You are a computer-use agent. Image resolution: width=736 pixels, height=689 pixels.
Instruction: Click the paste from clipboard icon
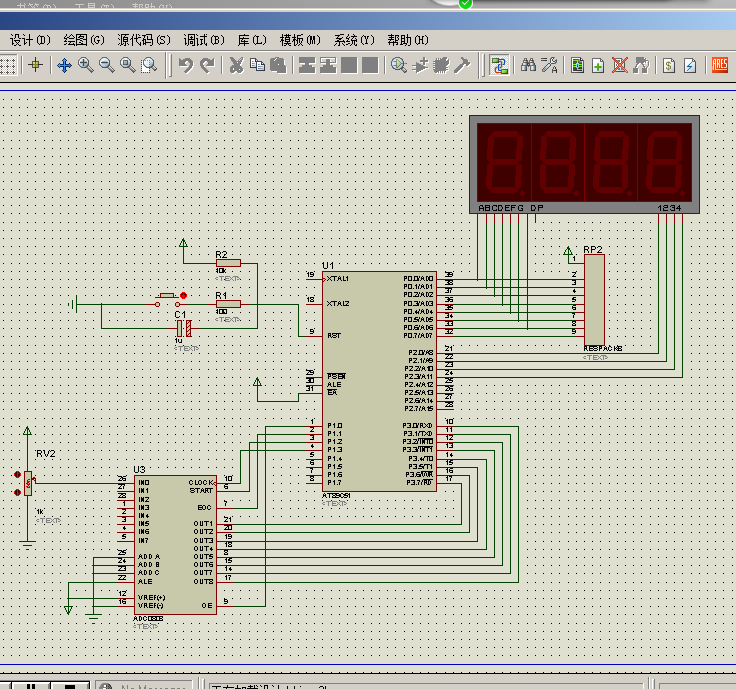[x=278, y=65]
